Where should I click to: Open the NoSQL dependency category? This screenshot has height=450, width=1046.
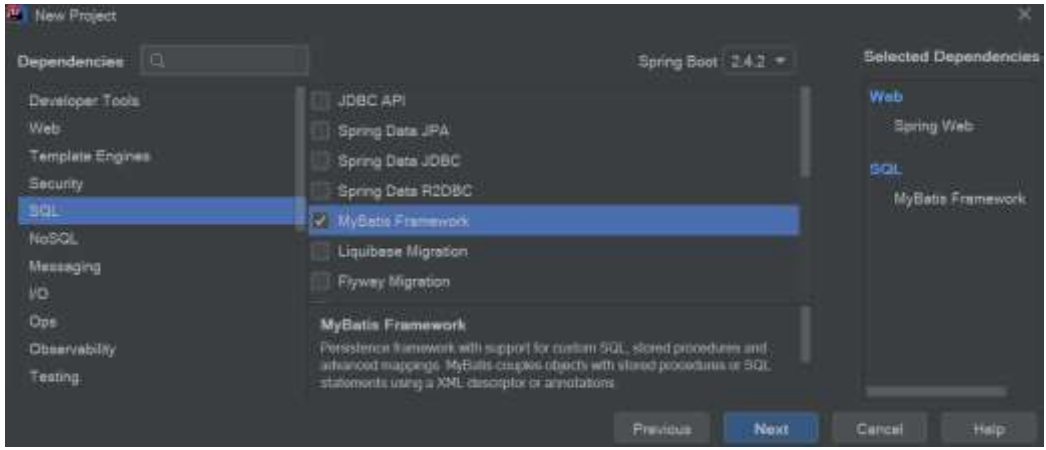55,239
